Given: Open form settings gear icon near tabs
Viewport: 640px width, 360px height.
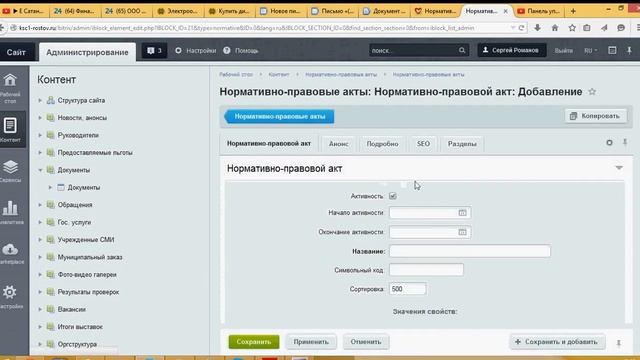Looking at the screenshot, I should [x=609, y=143].
